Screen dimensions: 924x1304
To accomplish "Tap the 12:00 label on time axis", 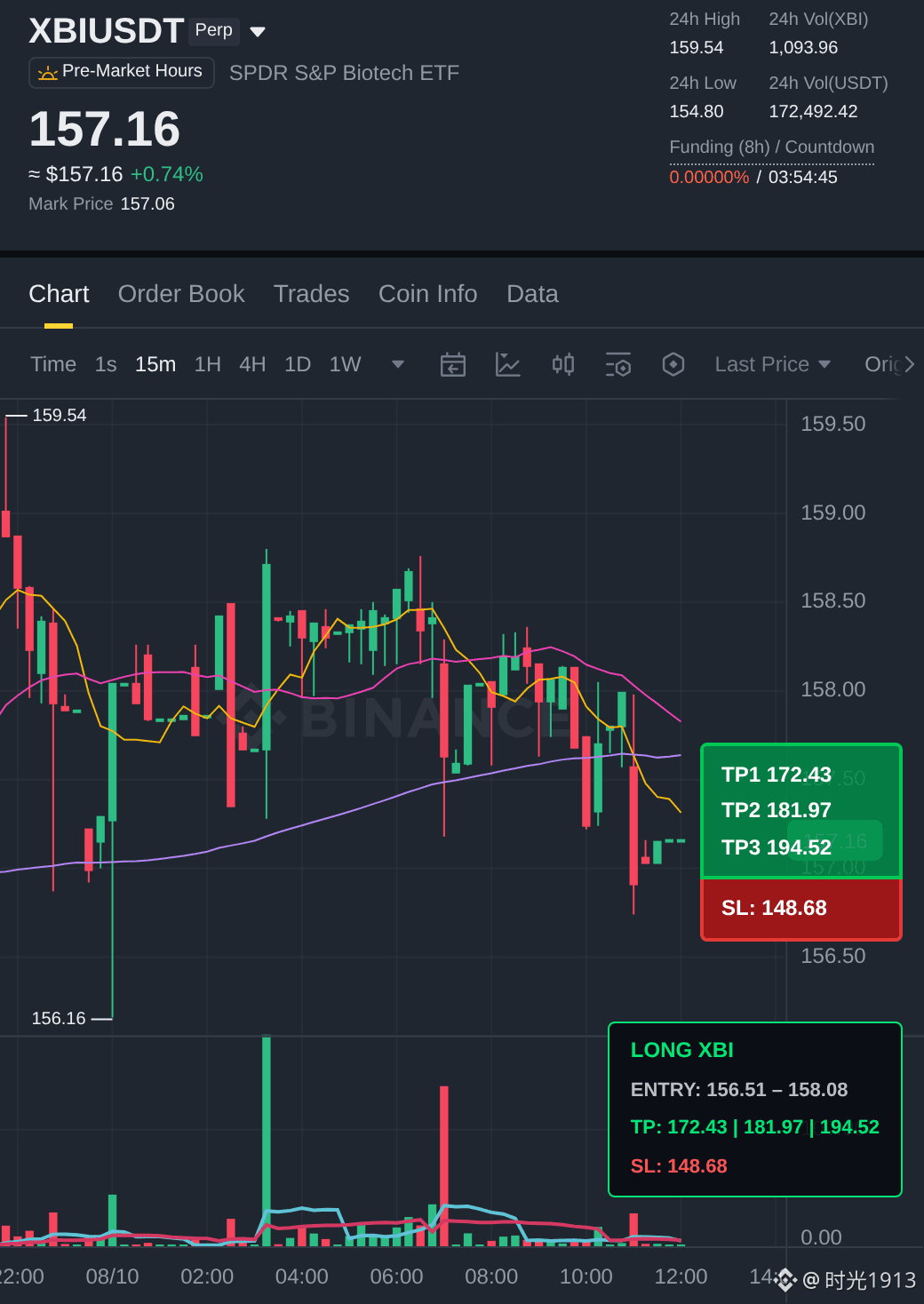I will click(681, 1276).
